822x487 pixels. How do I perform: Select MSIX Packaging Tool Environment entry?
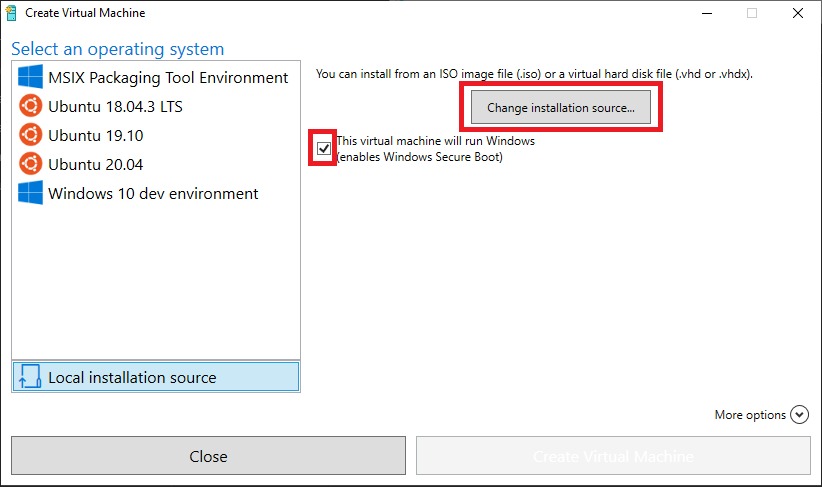point(168,78)
